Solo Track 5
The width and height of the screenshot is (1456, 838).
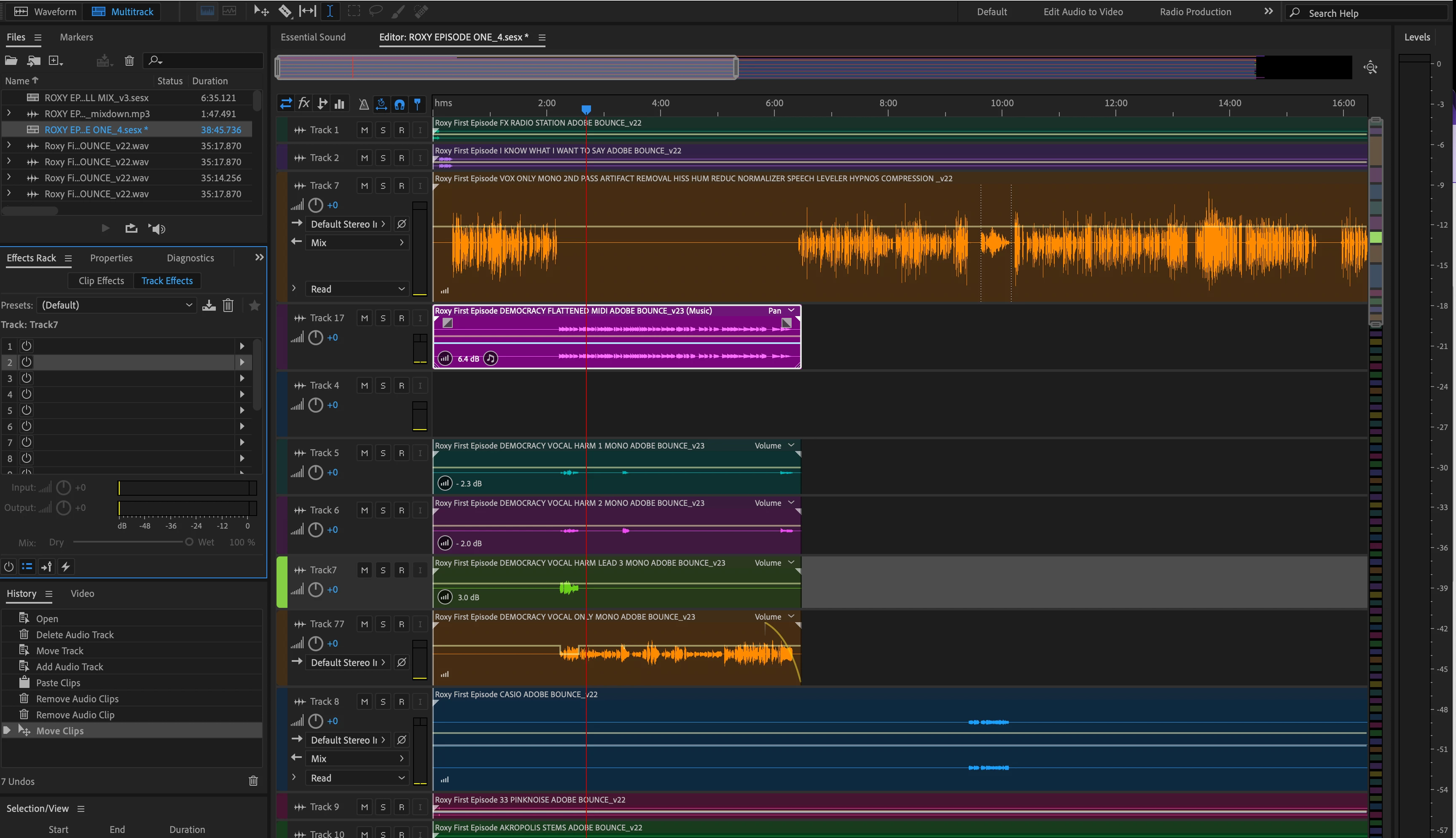[x=383, y=454]
